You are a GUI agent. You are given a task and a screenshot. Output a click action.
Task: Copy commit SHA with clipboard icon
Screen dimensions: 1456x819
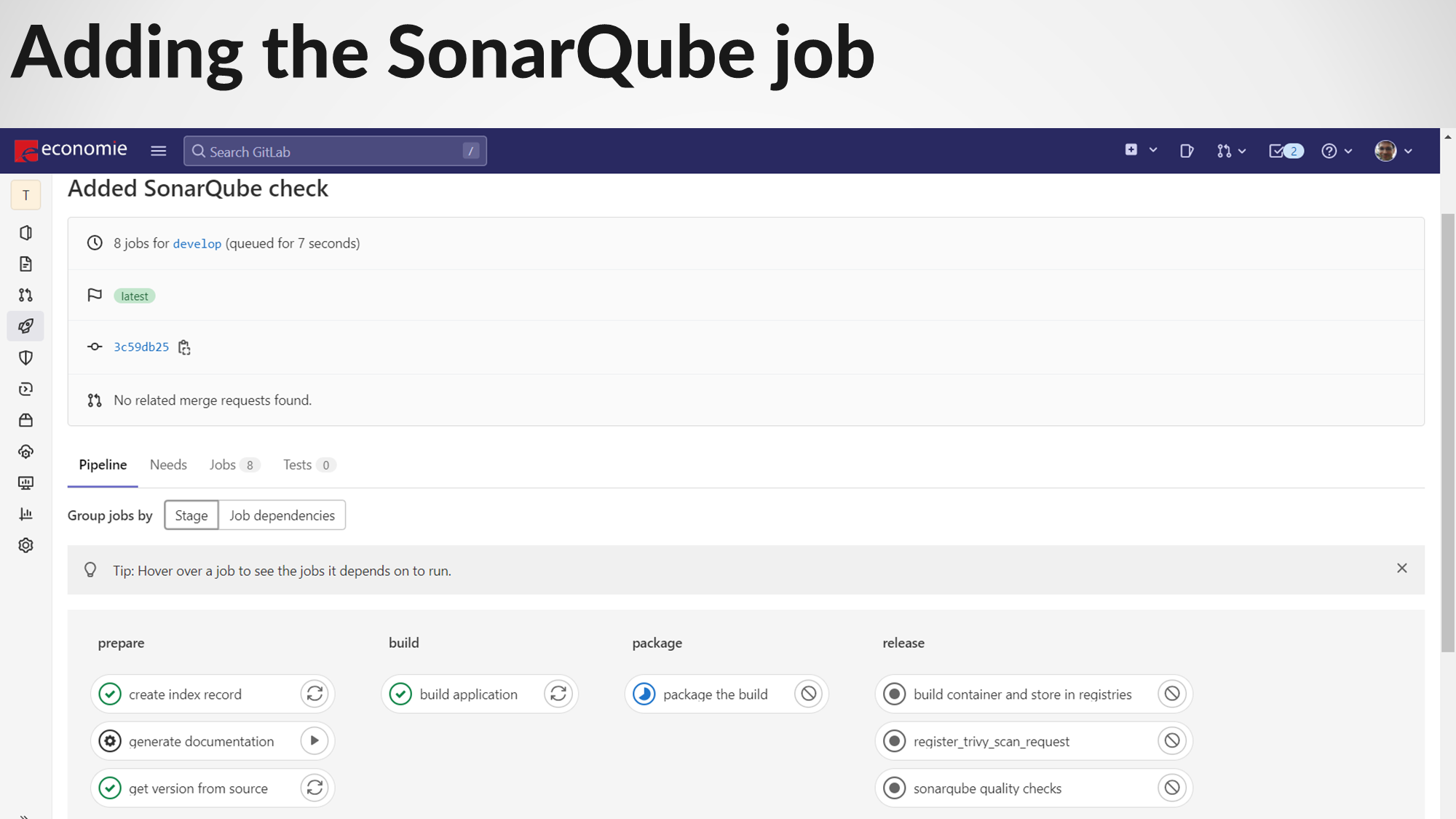(x=184, y=347)
